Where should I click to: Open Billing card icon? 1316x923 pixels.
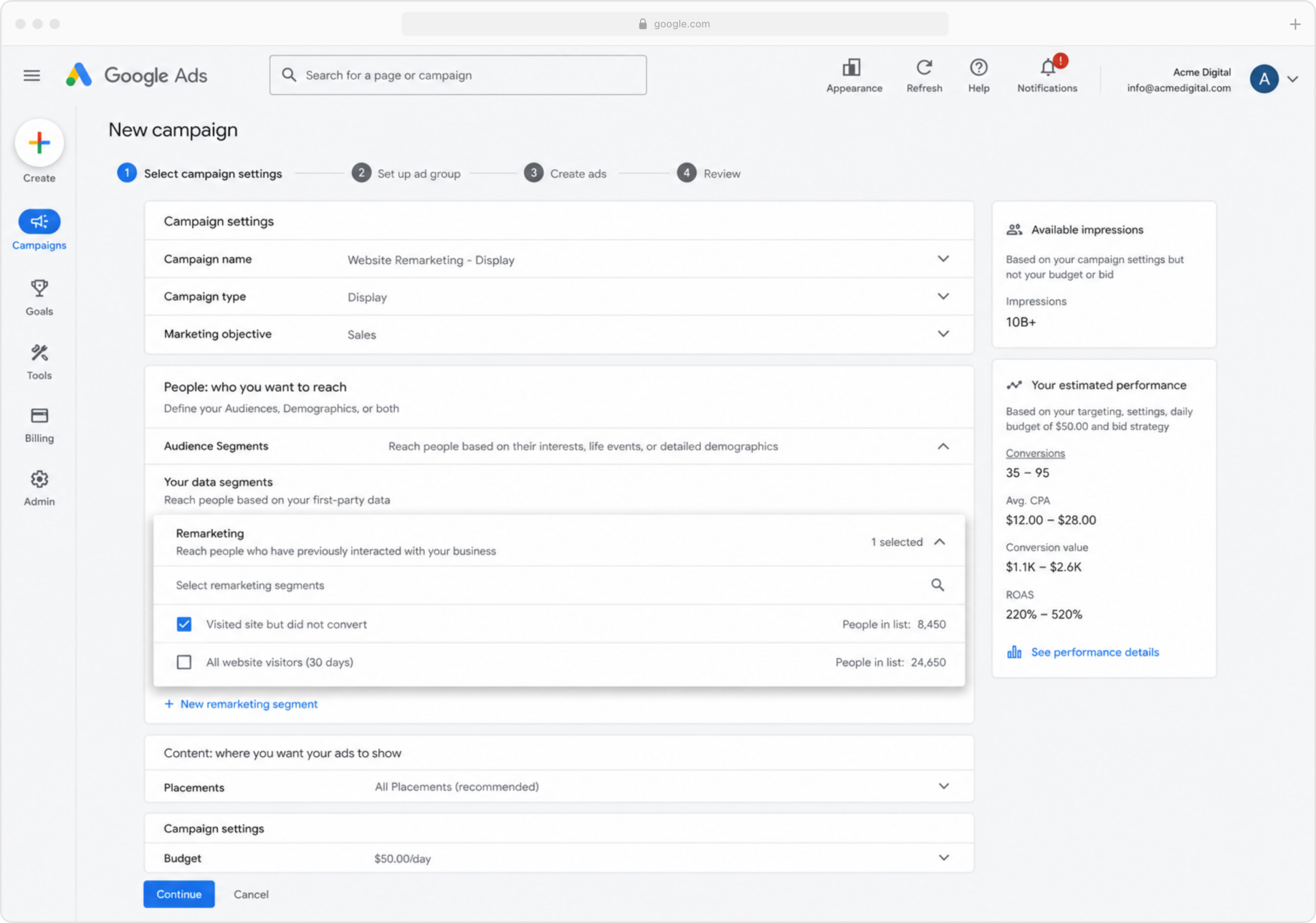tap(39, 415)
